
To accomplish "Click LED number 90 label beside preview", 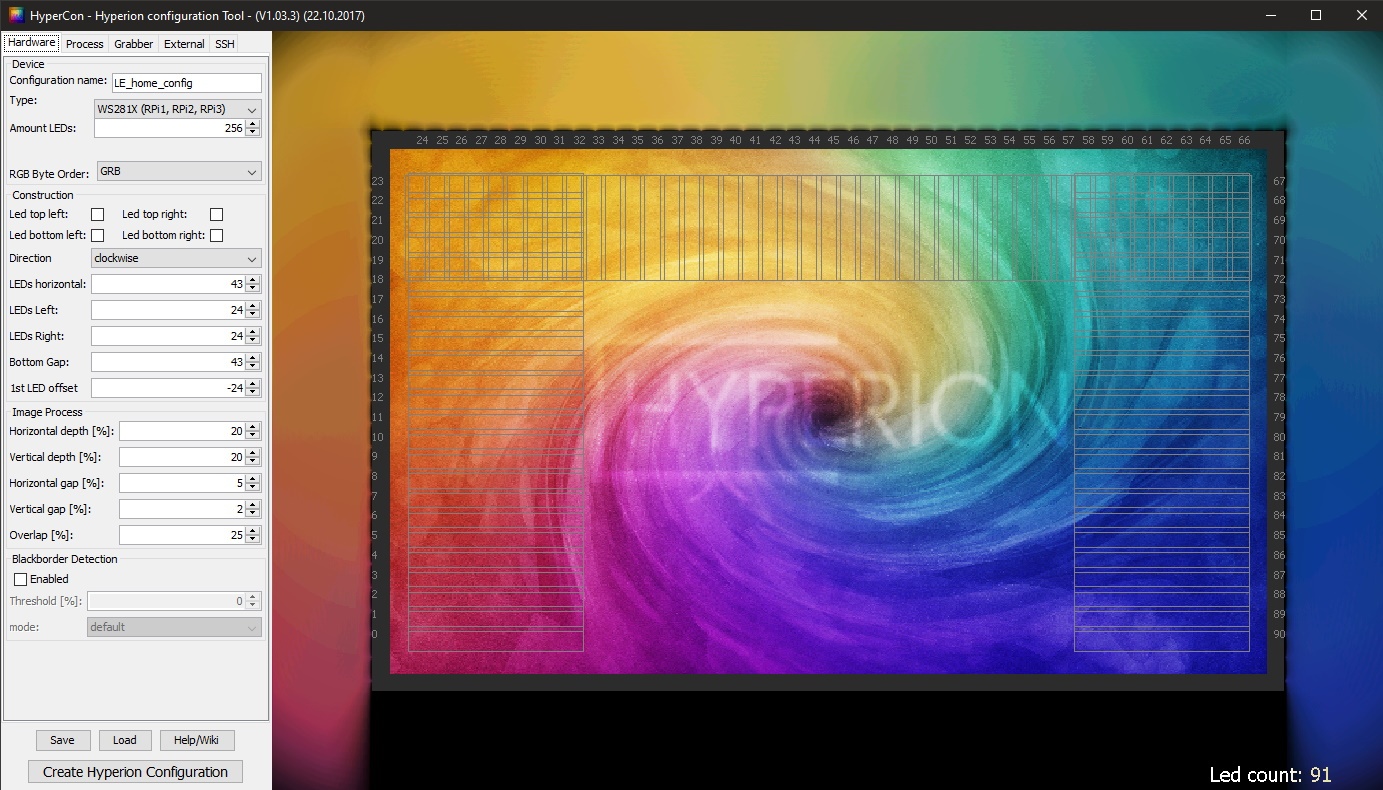I will click(x=1279, y=634).
